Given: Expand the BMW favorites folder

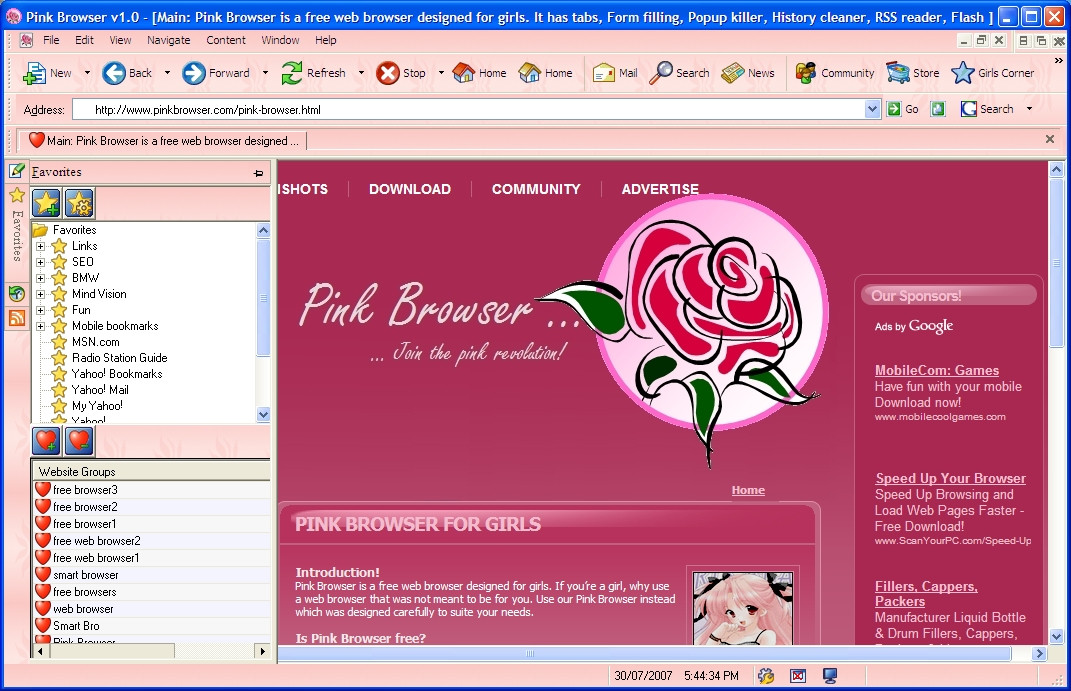Looking at the screenshot, I should pos(40,278).
